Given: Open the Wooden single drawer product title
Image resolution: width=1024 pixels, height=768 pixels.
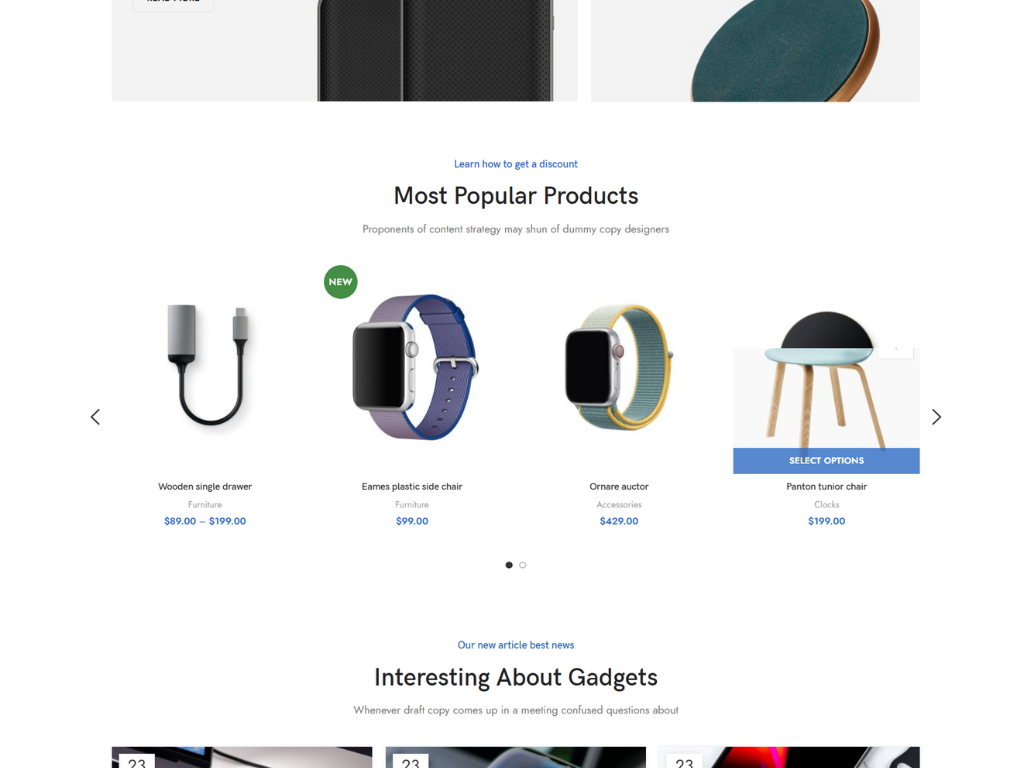Looking at the screenshot, I should (205, 487).
